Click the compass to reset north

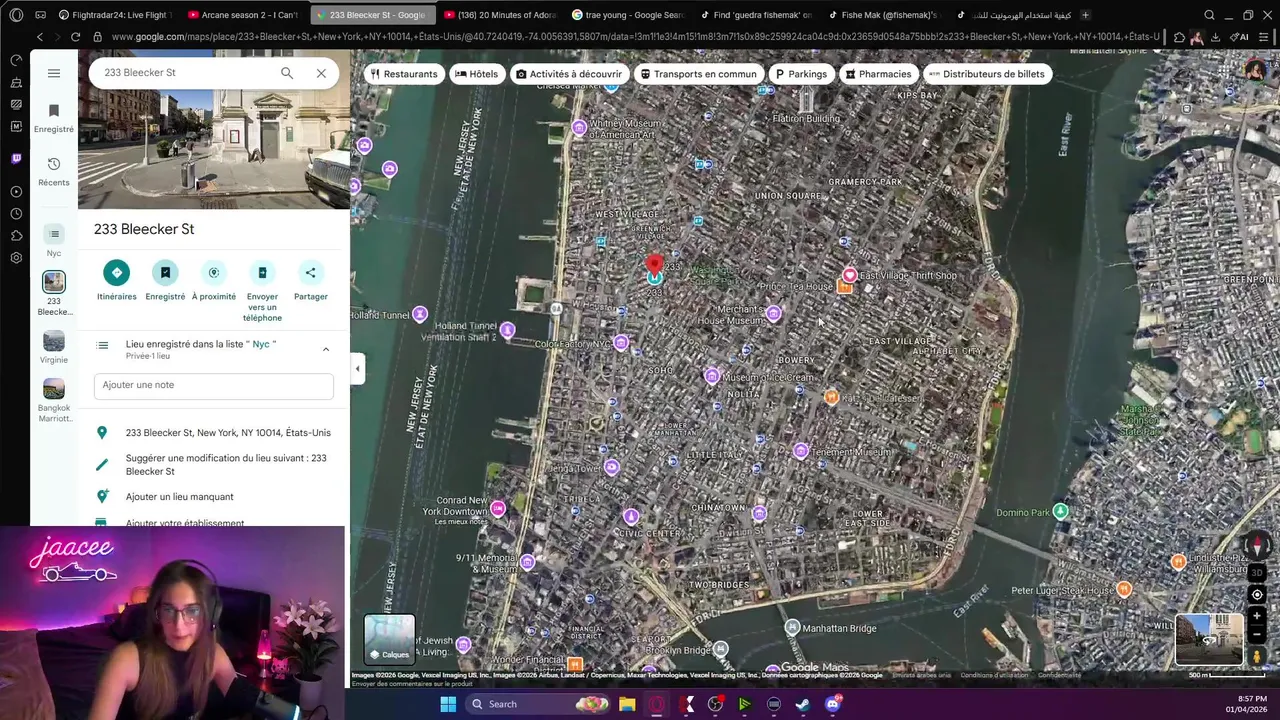pyautogui.click(x=1257, y=547)
